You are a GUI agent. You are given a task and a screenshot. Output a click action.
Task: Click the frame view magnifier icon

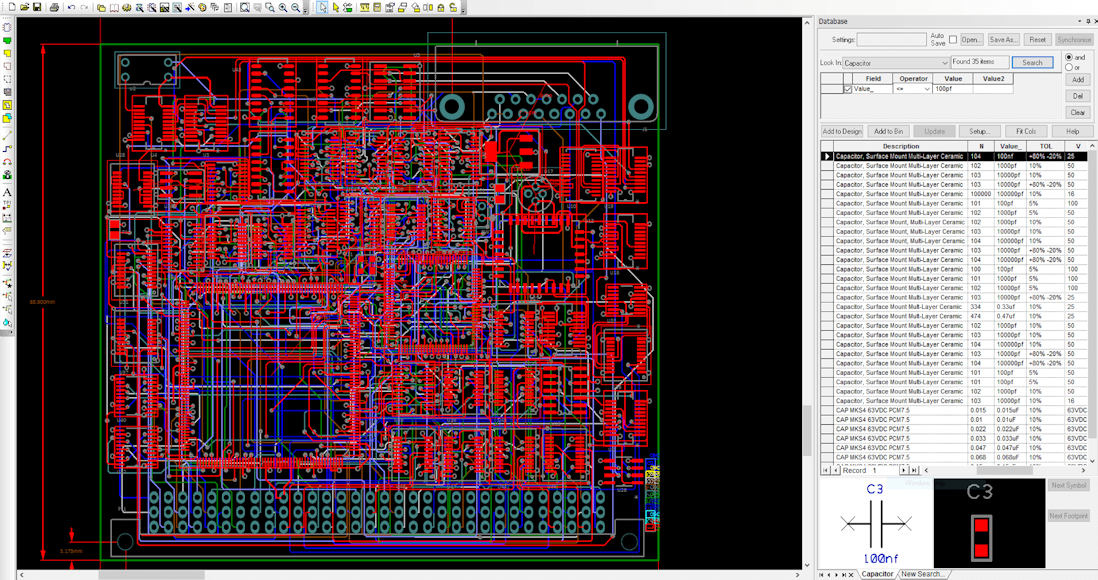[x=244, y=7]
